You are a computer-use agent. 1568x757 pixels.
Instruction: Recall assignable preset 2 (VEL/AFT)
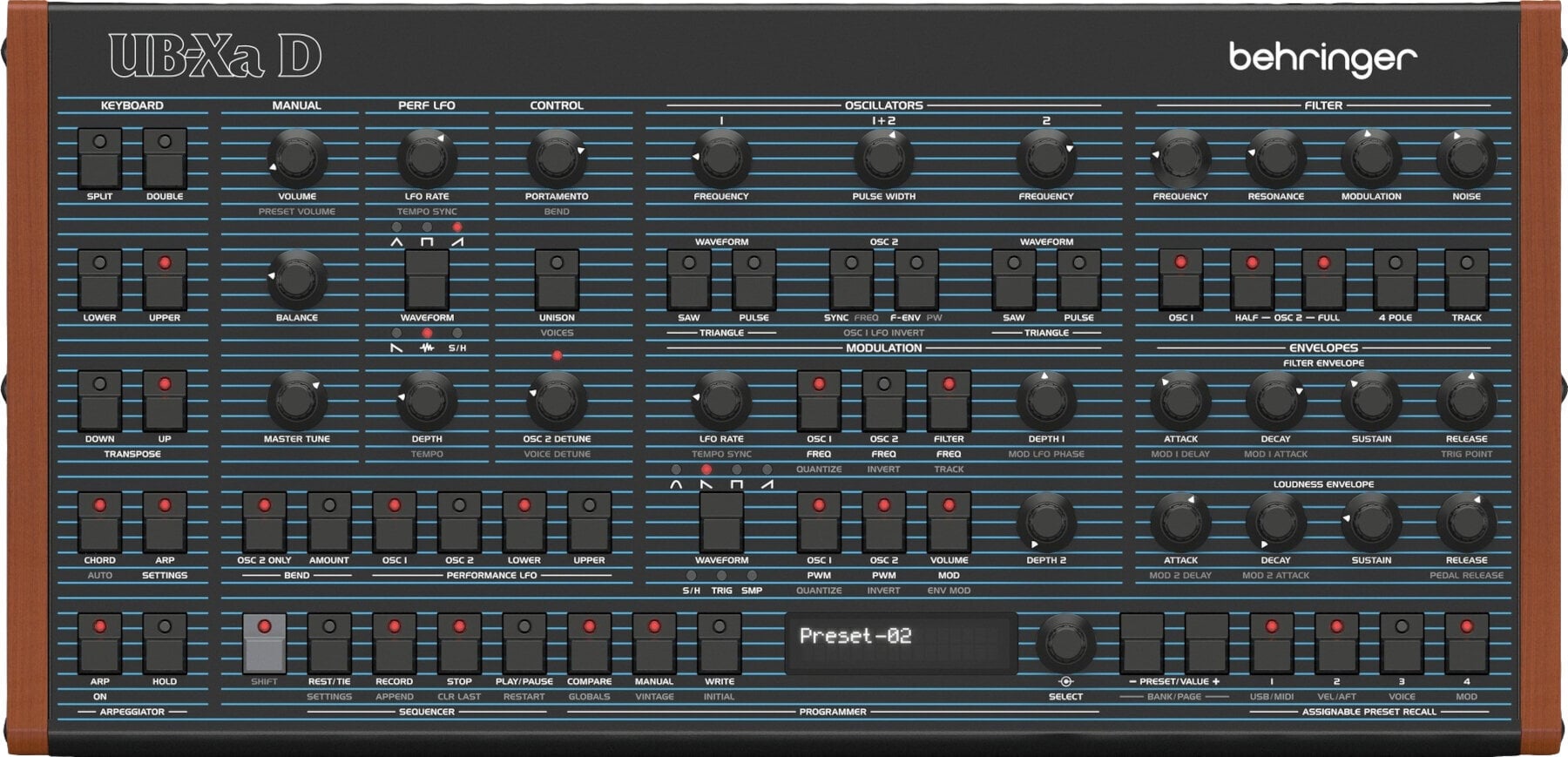pyautogui.click(x=1336, y=644)
